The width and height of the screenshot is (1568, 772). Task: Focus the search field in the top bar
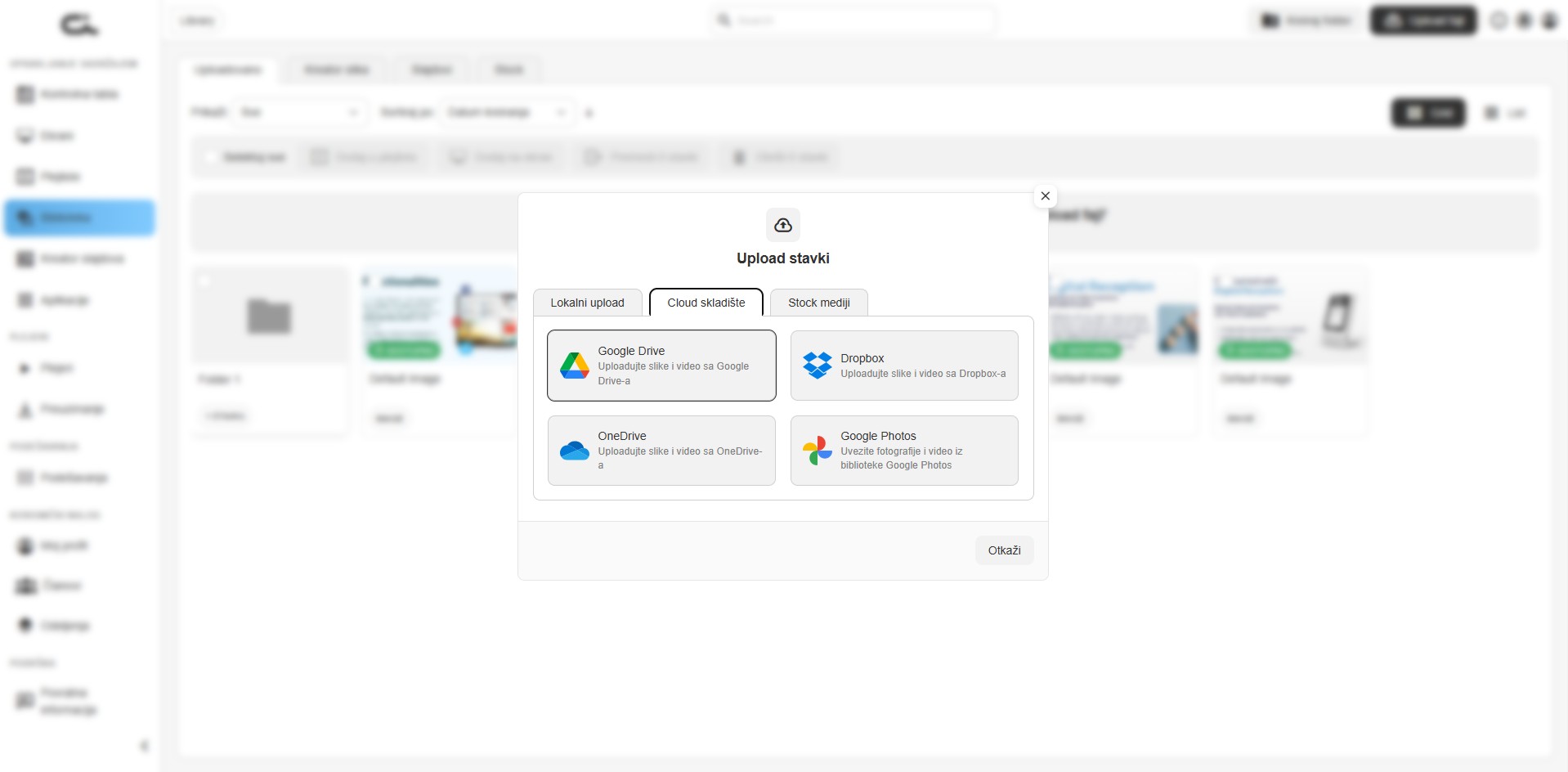(x=854, y=20)
